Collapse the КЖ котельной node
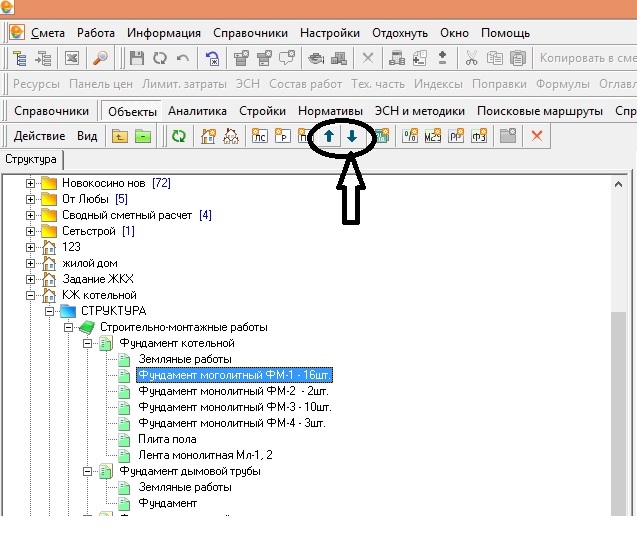Screen dimensions: 637x540 click(x=30, y=295)
